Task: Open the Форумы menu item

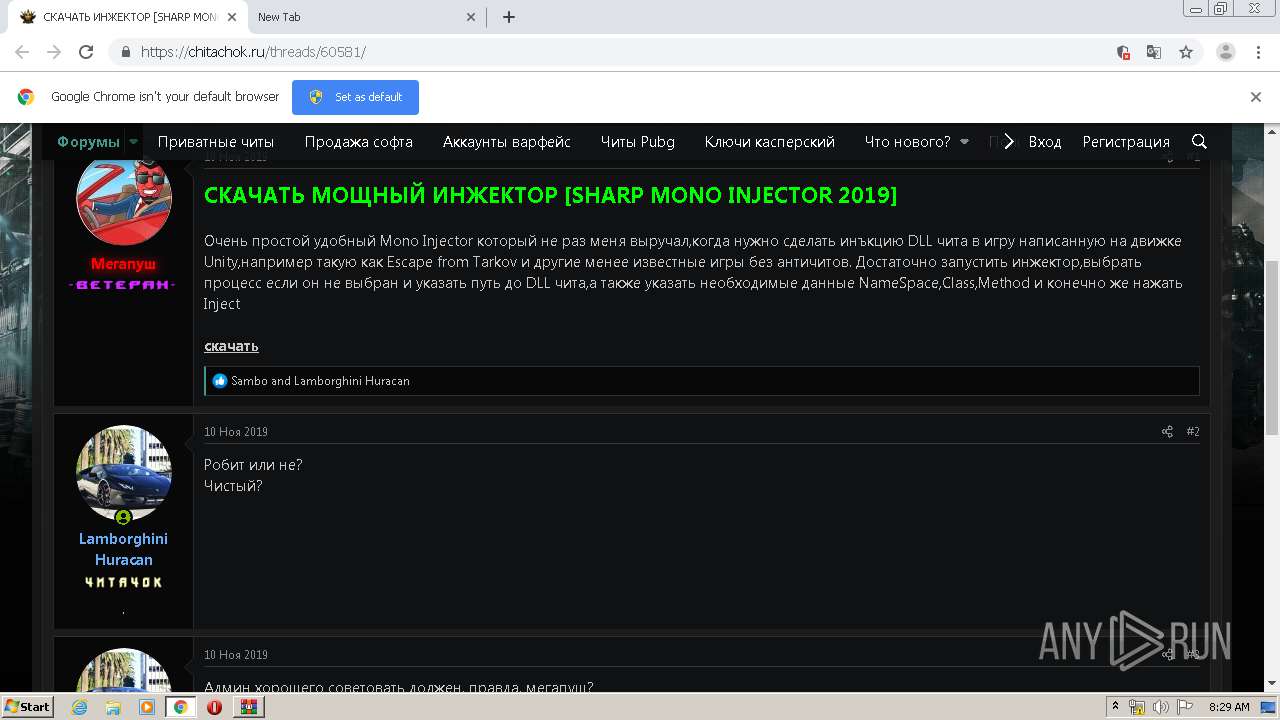Action: [88, 142]
